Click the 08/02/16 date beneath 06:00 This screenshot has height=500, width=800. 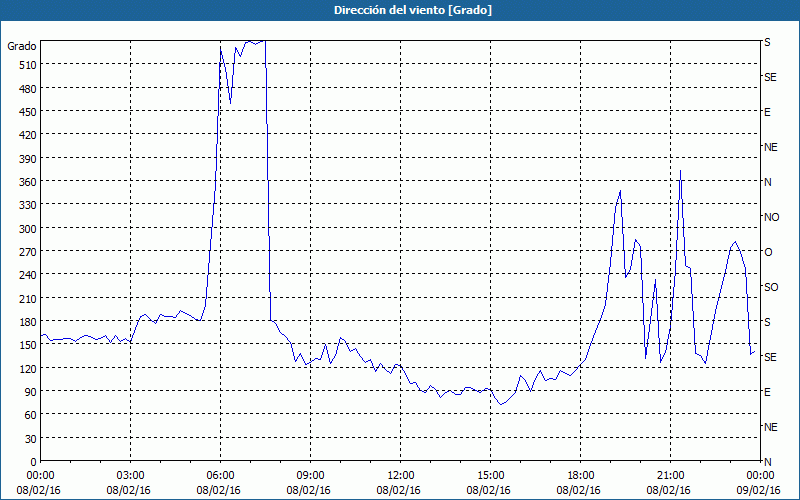218,490
